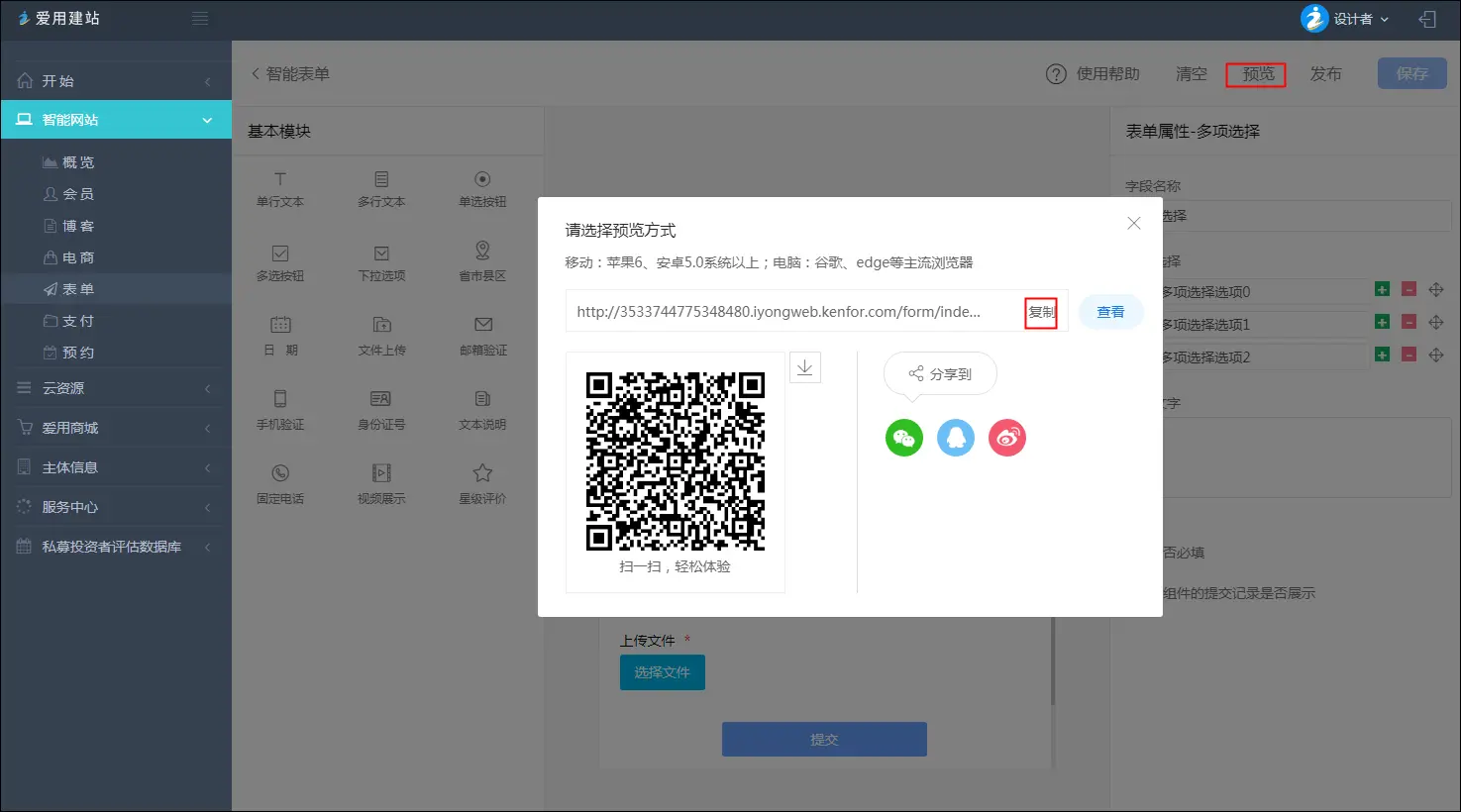This screenshot has width=1461, height=812.
Task: Share the form via Weibo icon
Action: click(x=1007, y=438)
